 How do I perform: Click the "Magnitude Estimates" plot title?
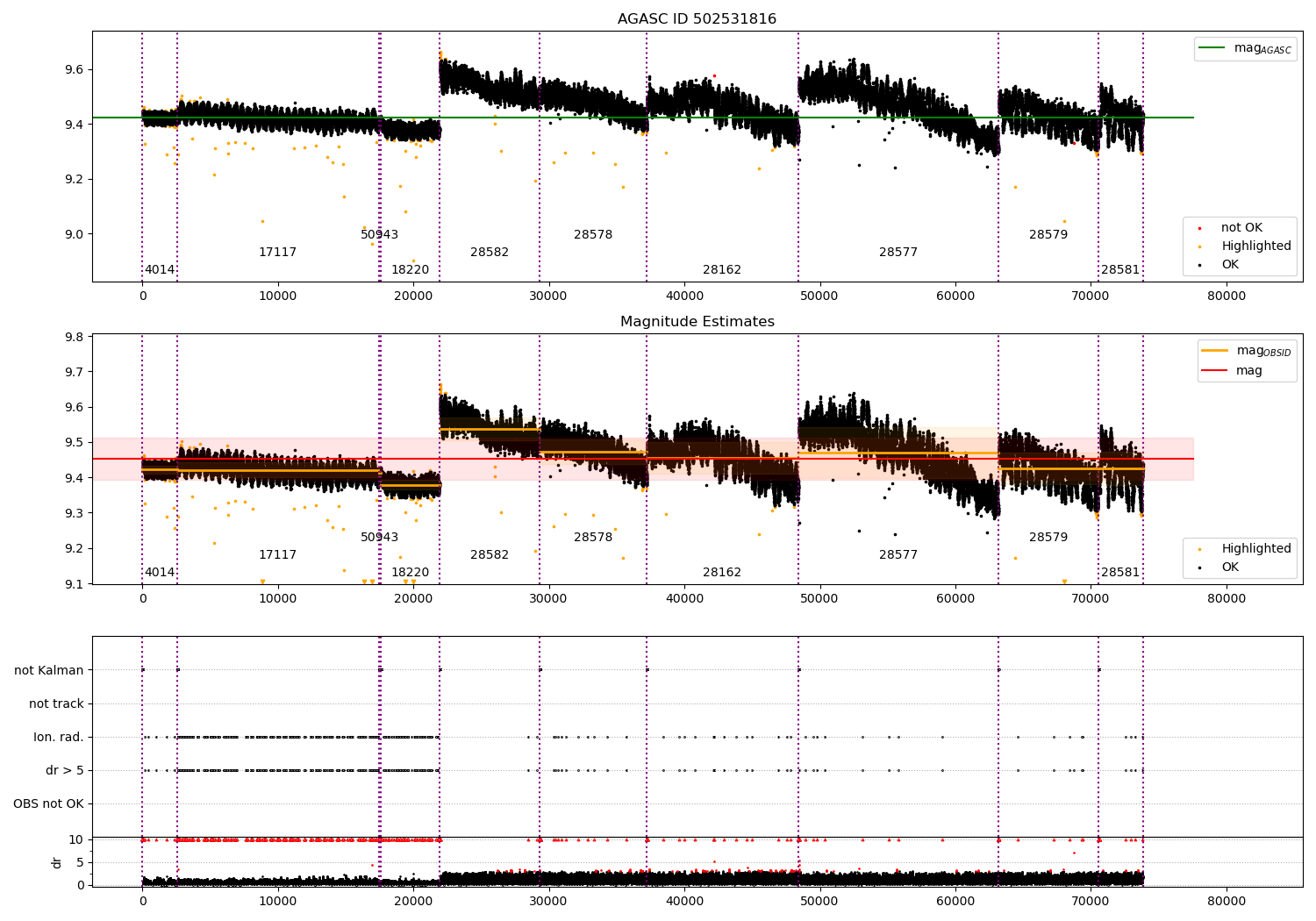(697, 322)
